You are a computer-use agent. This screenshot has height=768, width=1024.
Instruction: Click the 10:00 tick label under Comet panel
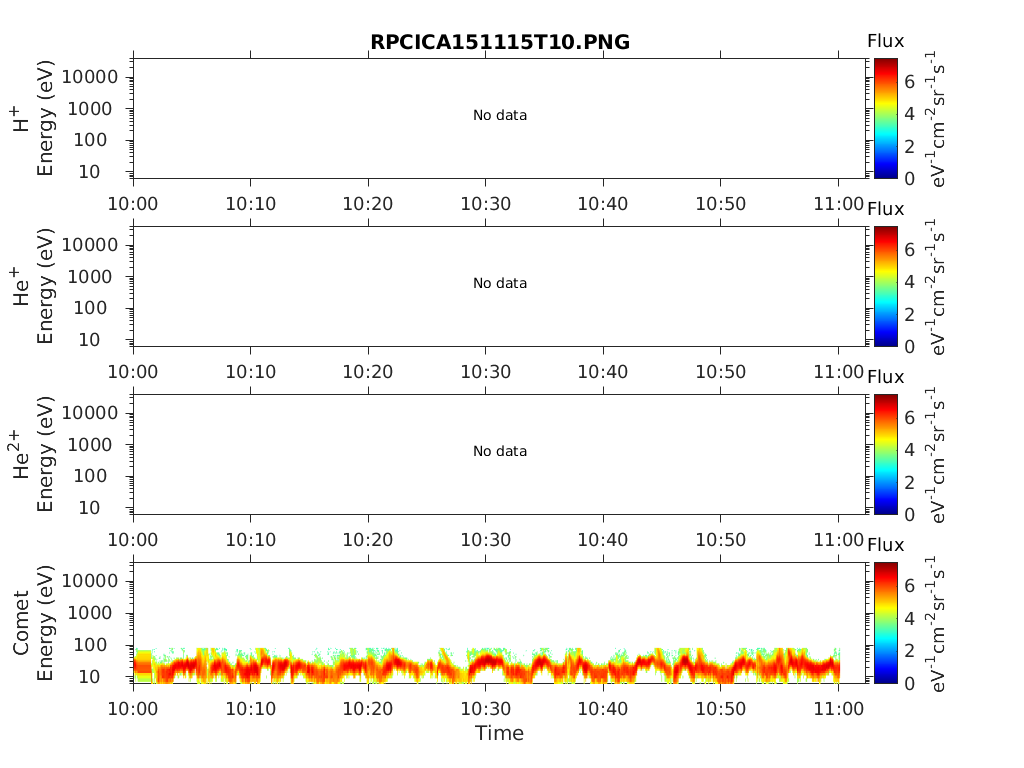click(133, 709)
